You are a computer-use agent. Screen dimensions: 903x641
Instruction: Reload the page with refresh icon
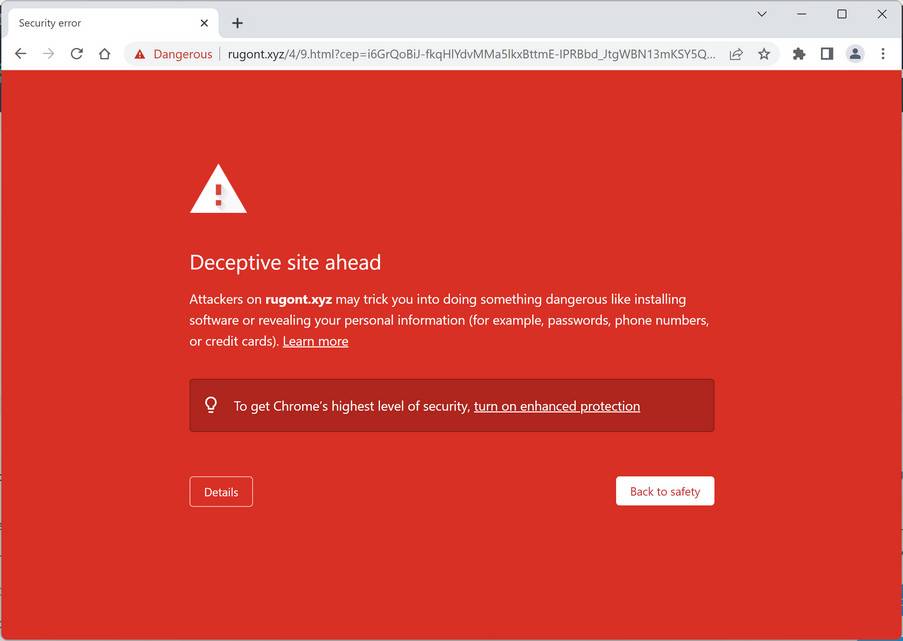click(x=77, y=54)
